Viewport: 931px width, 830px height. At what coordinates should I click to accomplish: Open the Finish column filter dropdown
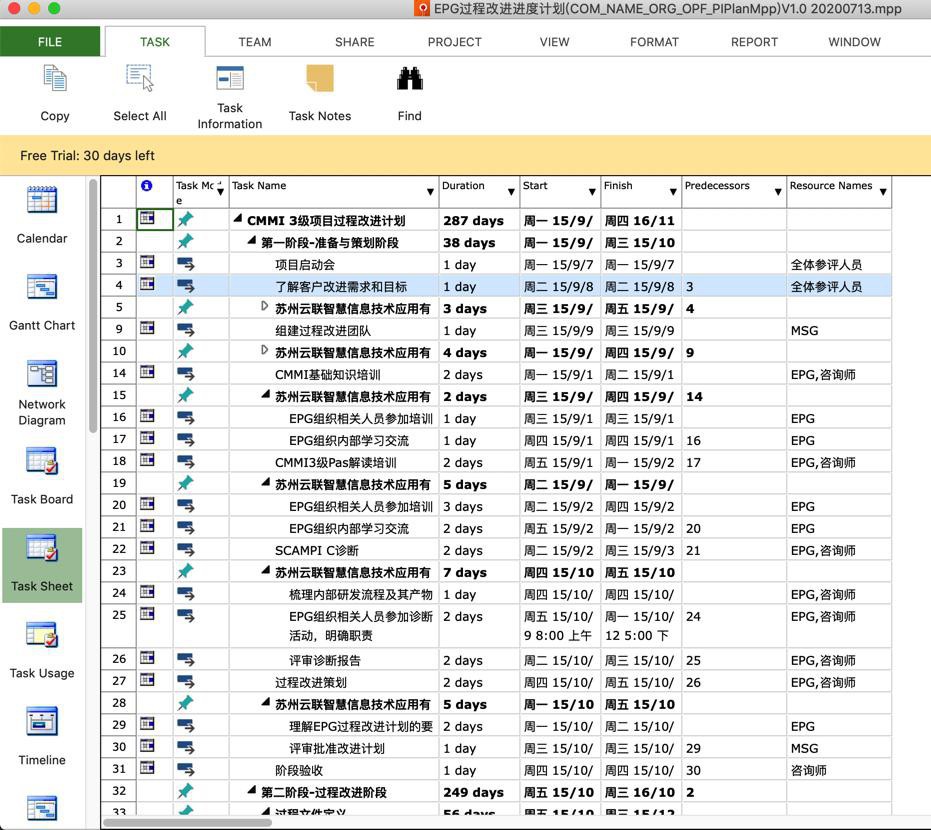pyautogui.click(x=673, y=192)
